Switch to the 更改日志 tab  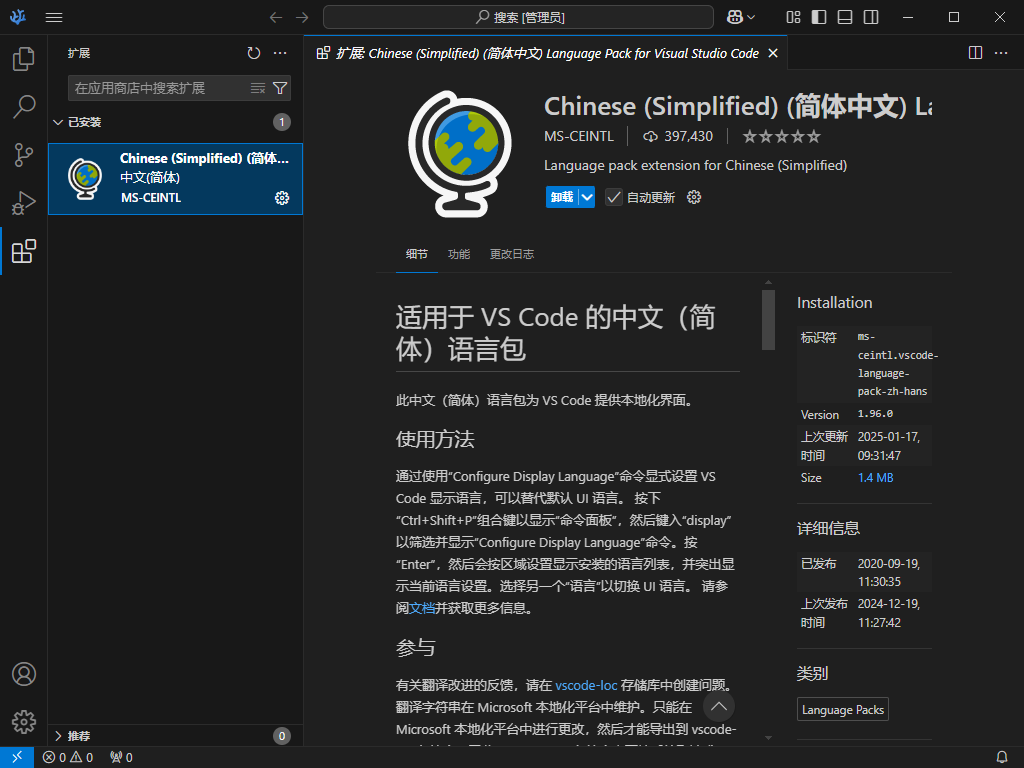point(511,254)
